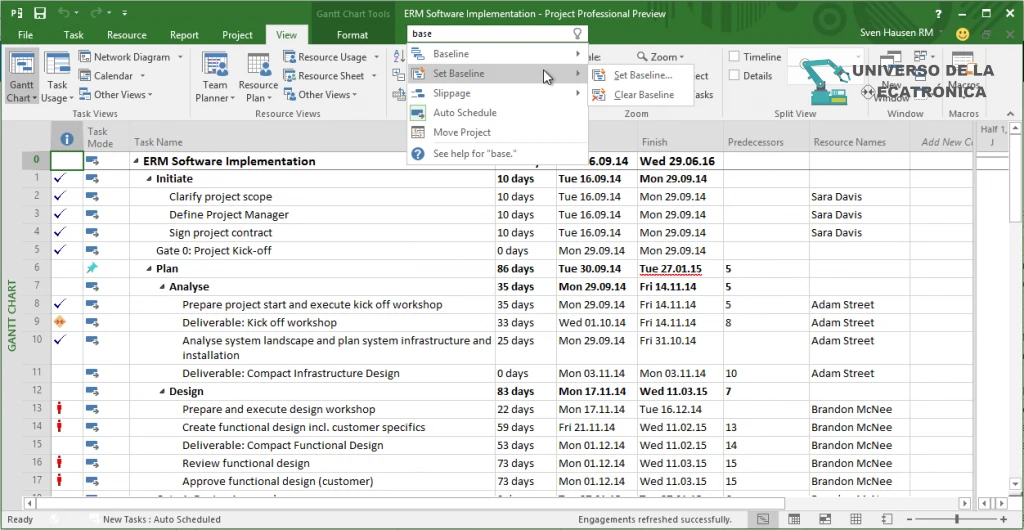This screenshot has width=1024, height=530.
Task: Switch to the Report tab
Action: (184, 35)
